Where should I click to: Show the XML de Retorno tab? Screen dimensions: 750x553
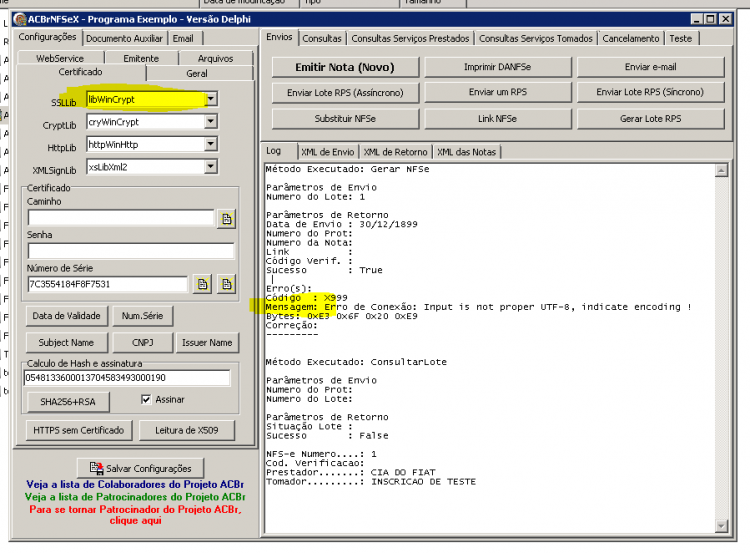[x=396, y=152]
